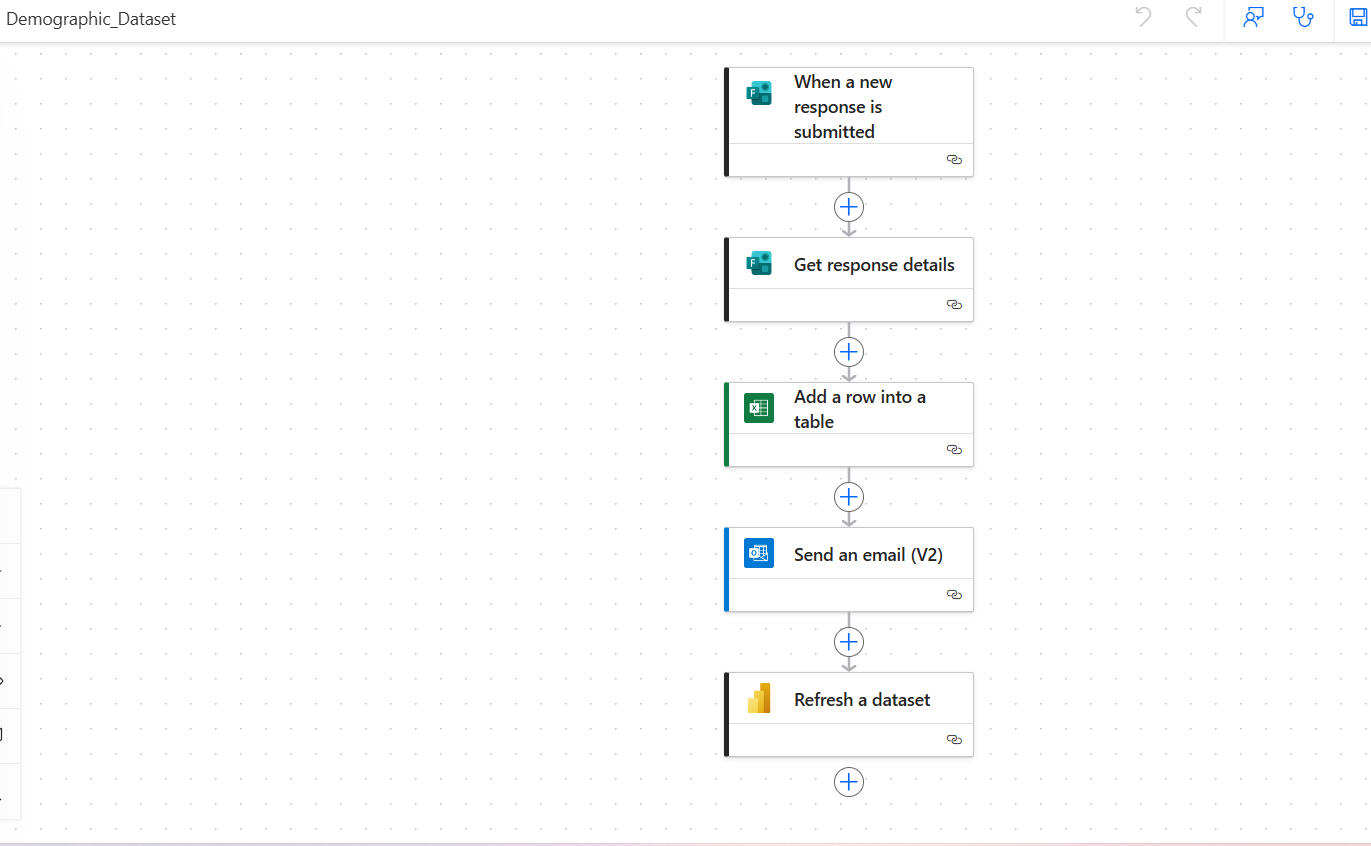This screenshot has width=1371, height=846.
Task: Add action between Get response details and Add a row
Action: point(849,352)
